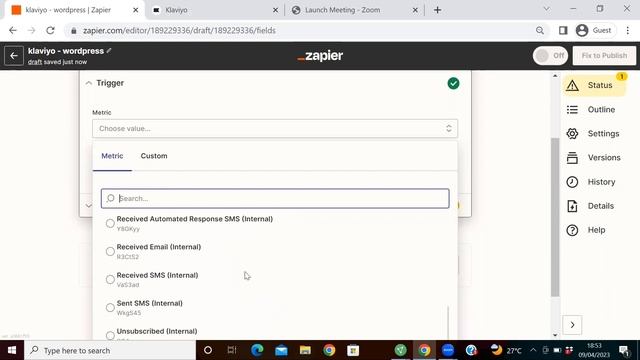
Task: Select Sent SMS (Internal) radio
Action: pyautogui.click(x=110, y=308)
